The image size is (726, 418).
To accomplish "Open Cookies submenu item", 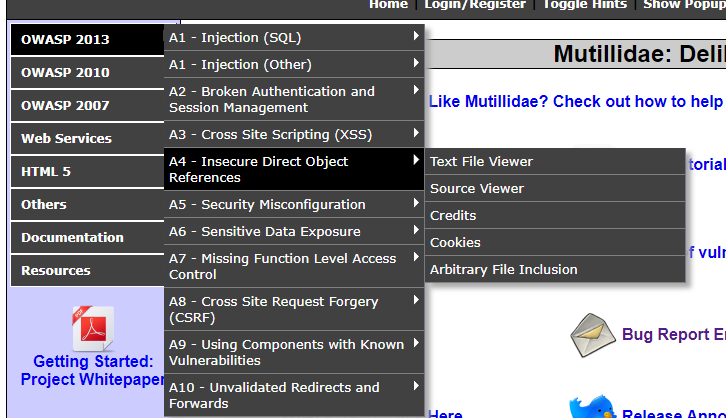I will tap(555, 243).
